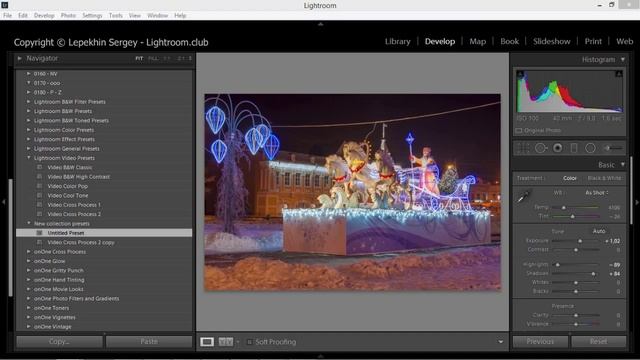Expand the Lightroom Color Presets folder
The height and width of the screenshot is (360, 640).
coord(29,130)
